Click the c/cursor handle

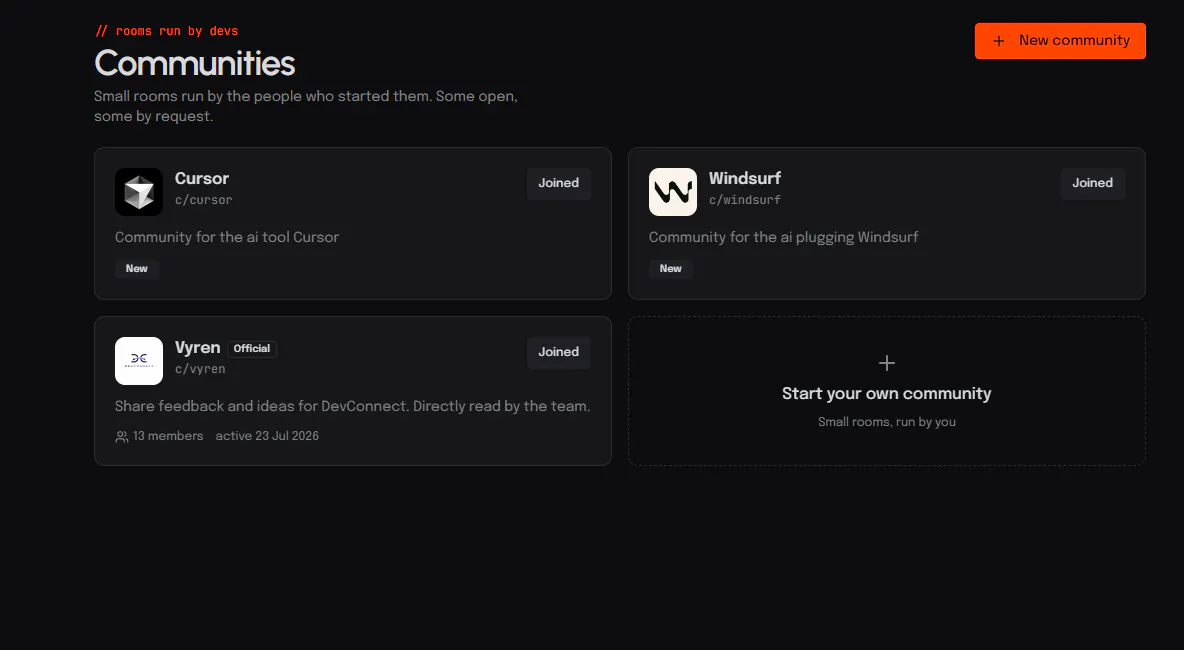(204, 200)
